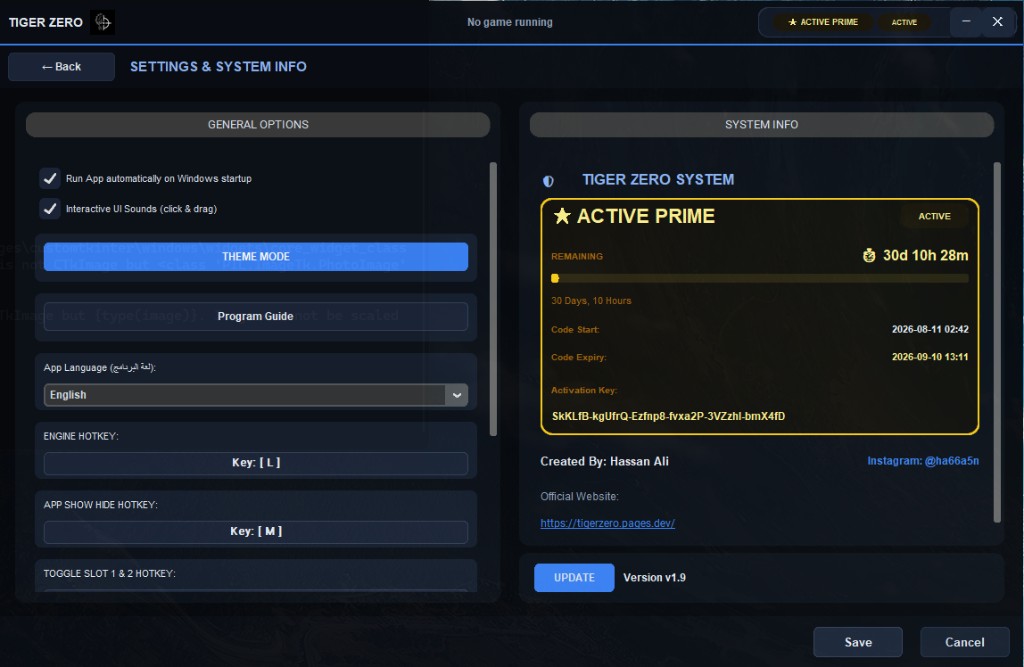Image resolution: width=1024 pixels, height=667 pixels.
Task: Click the Version v1.9 label
Action: pyautogui.click(x=654, y=578)
